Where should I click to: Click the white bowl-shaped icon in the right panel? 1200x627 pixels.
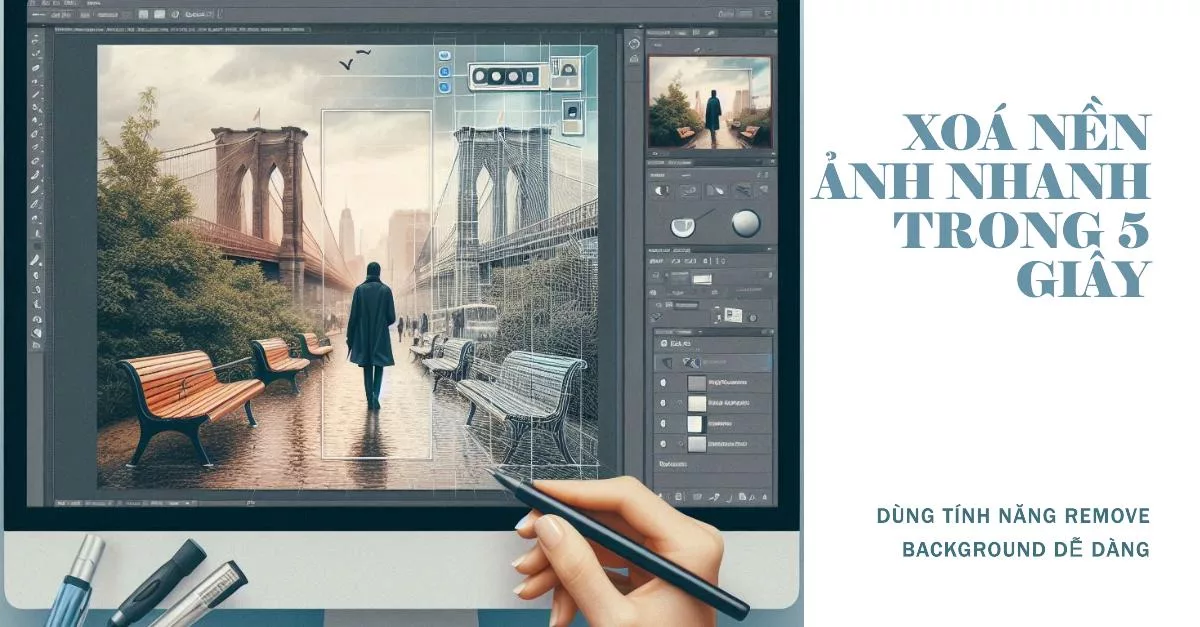[x=682, y=225]
